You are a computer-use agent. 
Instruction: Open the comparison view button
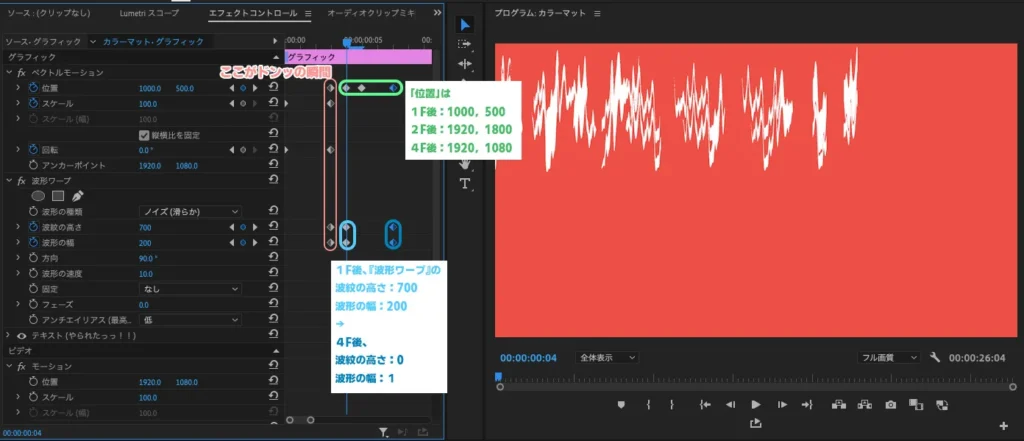[916, 404]
